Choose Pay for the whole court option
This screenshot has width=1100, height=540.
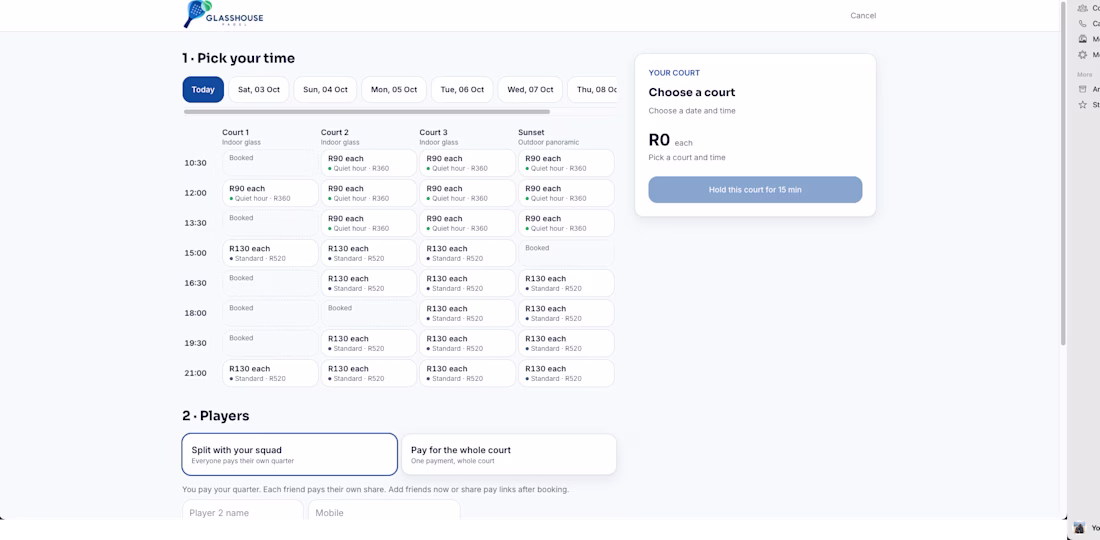point(509,454)
